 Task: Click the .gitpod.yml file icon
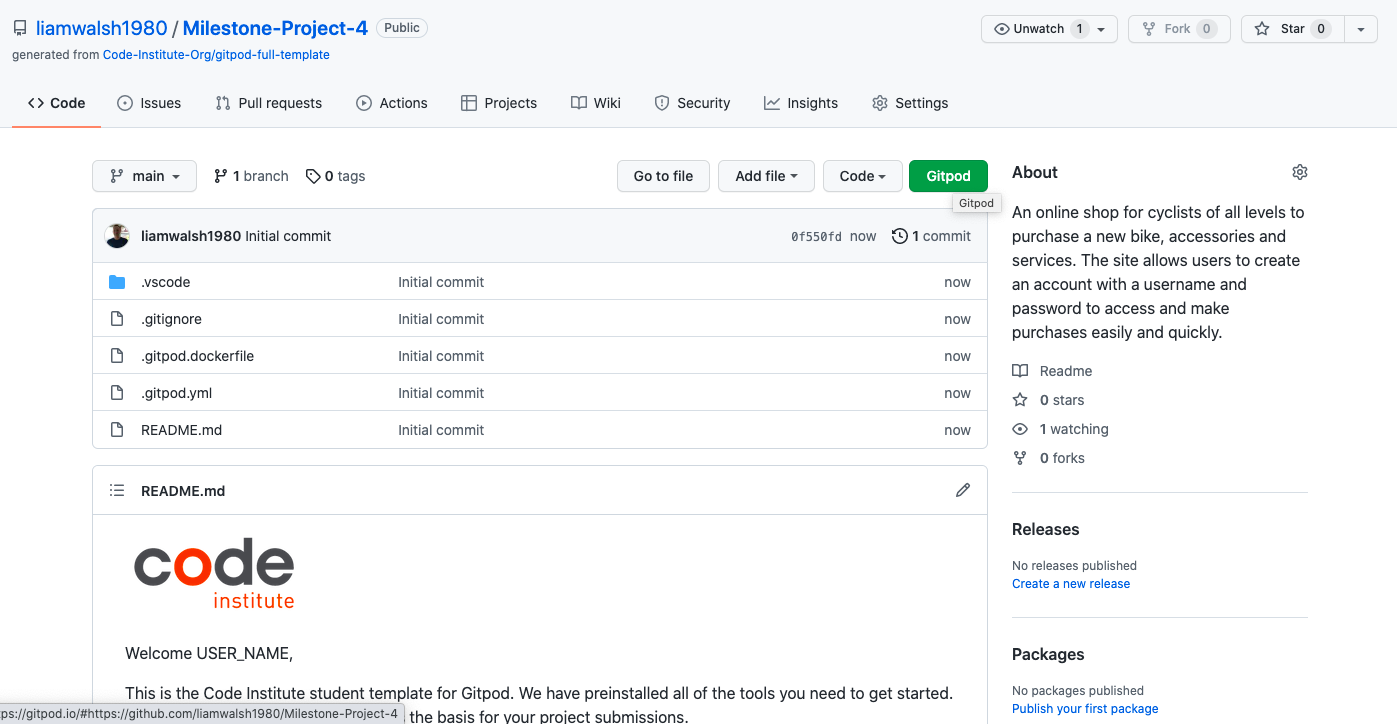tap(117, 393)
